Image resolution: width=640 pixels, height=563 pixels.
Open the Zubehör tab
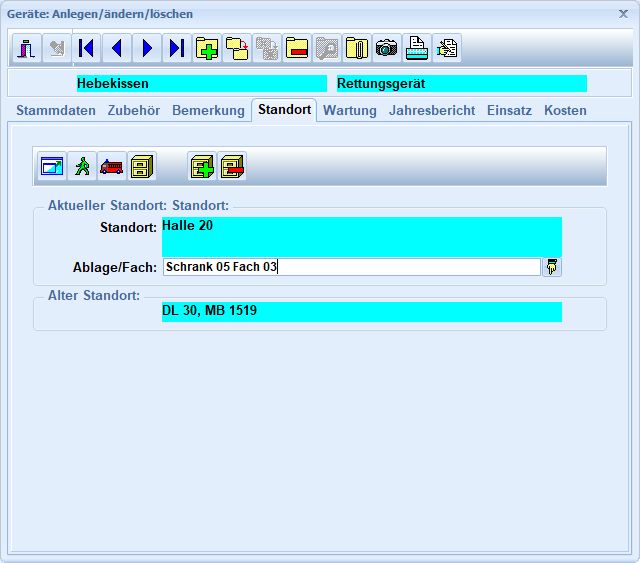point(134,110)
